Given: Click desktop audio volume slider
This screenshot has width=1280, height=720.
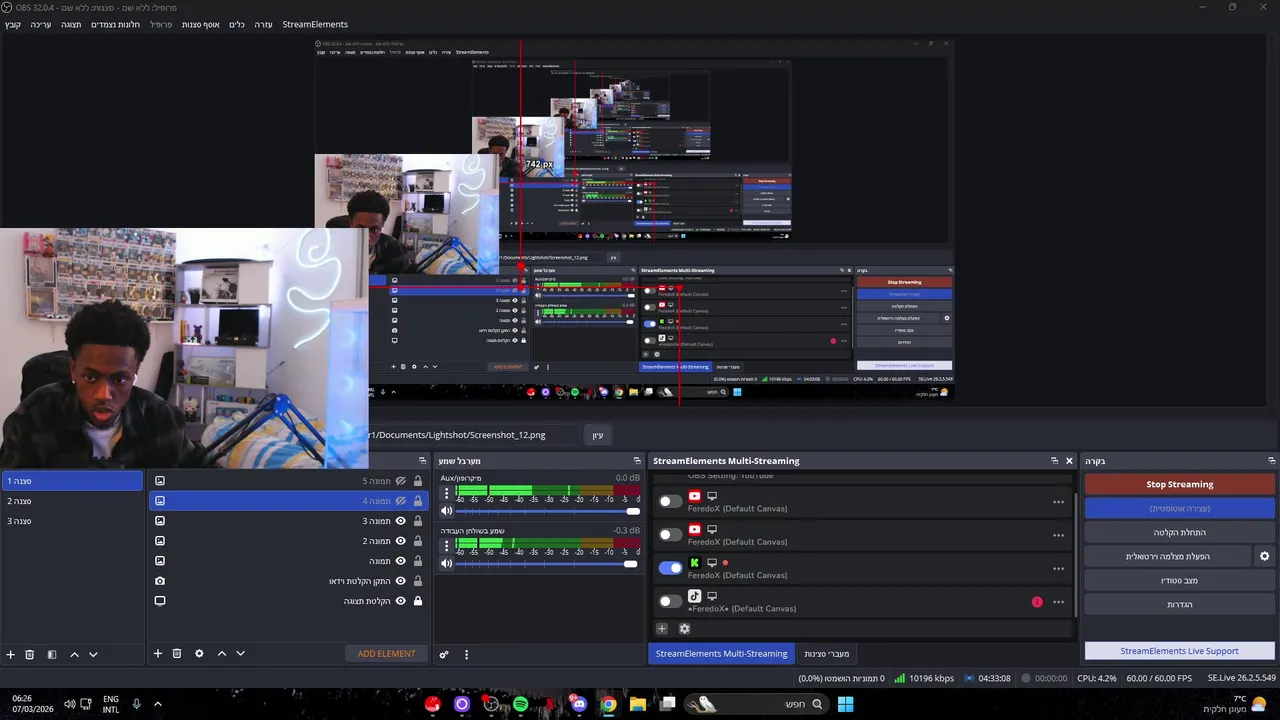Looking at the screenshot, I should click(x=546, y=563).
